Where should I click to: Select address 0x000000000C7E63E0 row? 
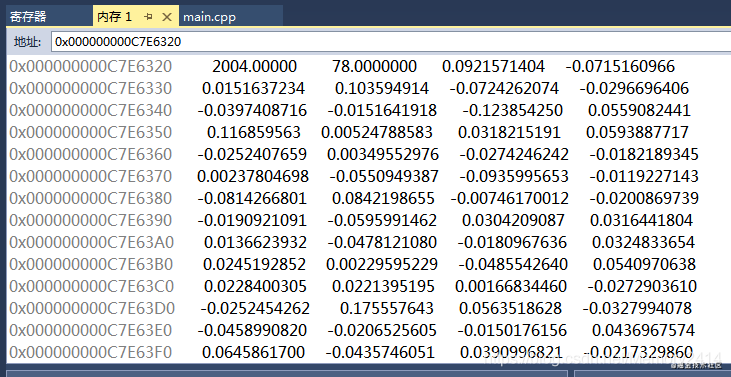pyautogui.click(x=91, y=330)
